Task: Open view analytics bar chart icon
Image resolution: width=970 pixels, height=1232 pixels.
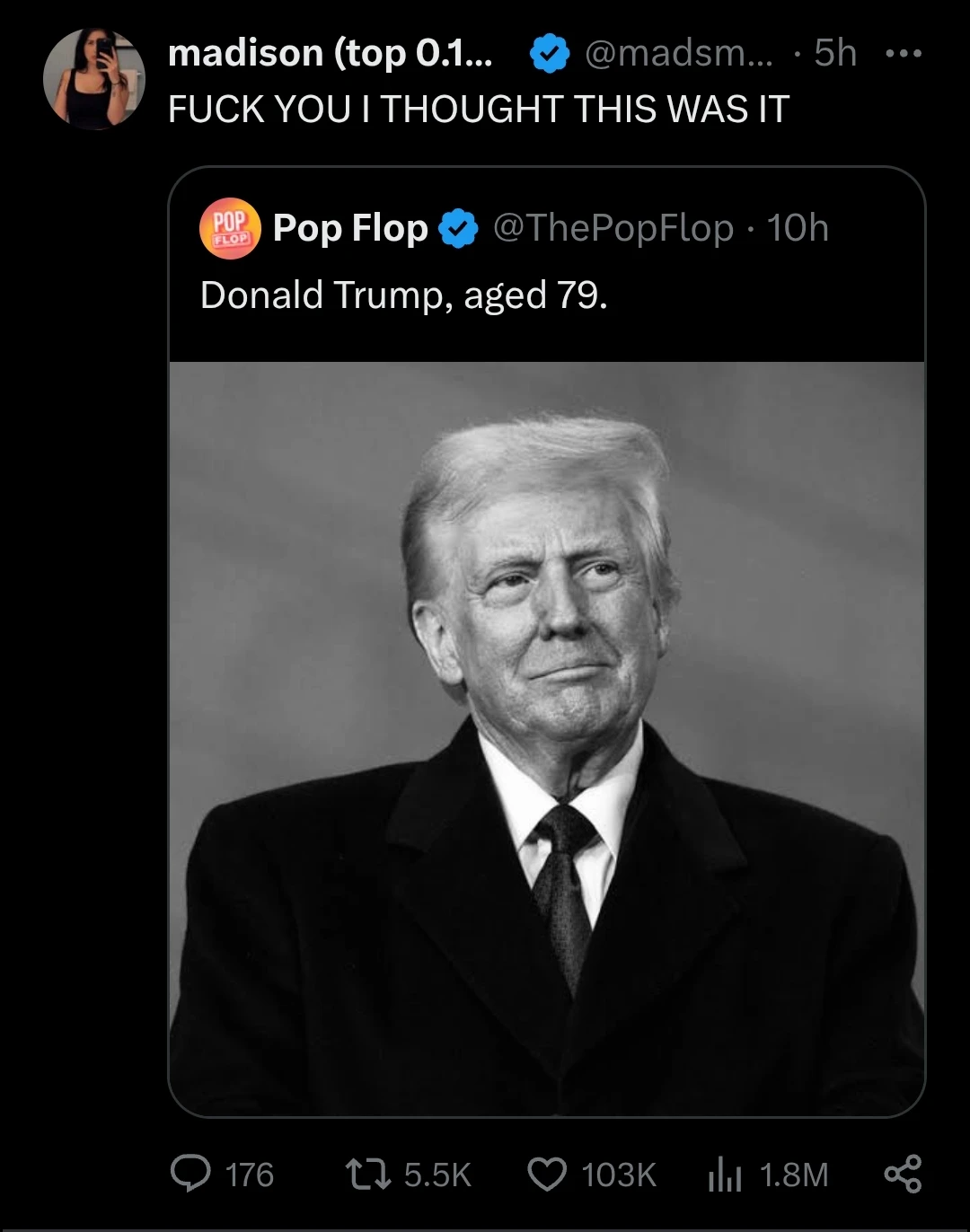Action: [724, 1175]
